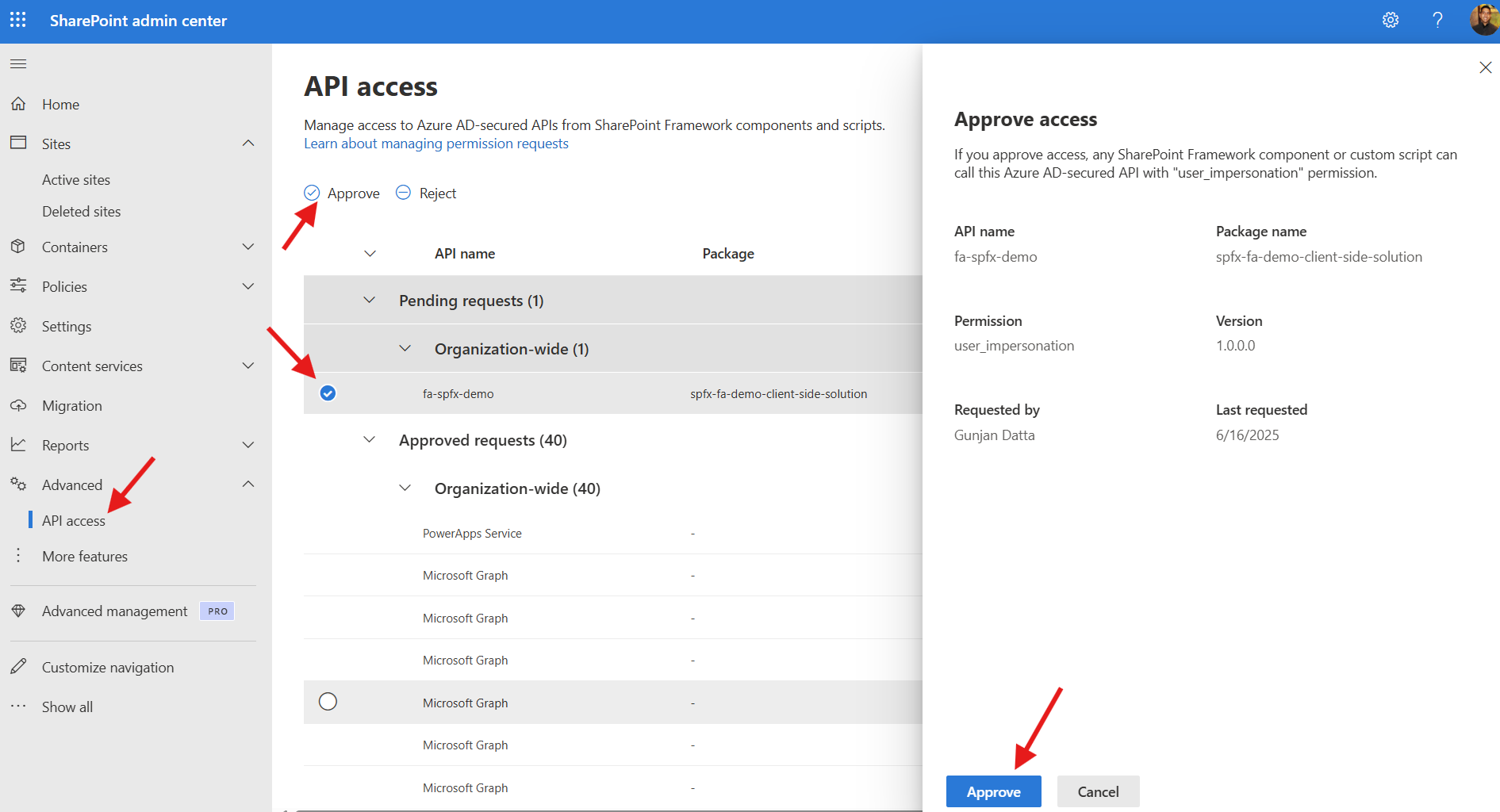The width and height of the screenshot is (1500, 812).
Task: Click the Content services icon
Action: click(18, 366)
